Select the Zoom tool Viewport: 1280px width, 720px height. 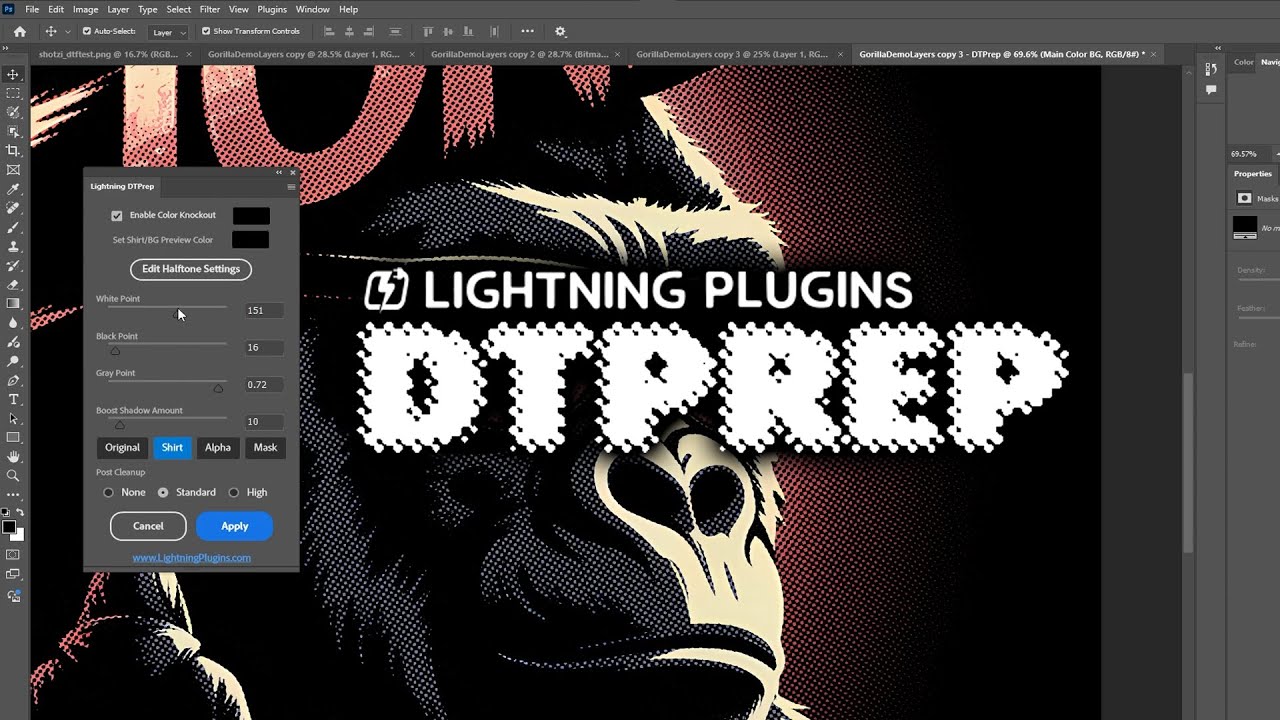point(13,476)
